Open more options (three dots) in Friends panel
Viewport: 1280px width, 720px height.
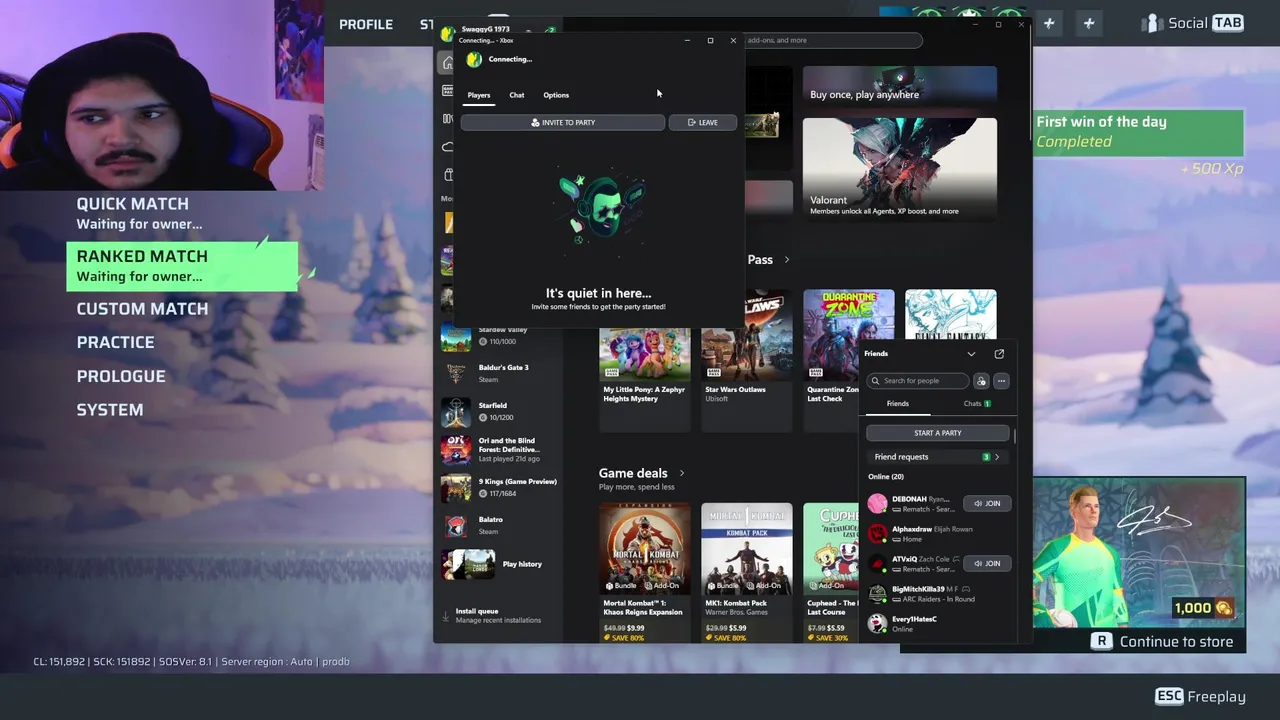1001,381
